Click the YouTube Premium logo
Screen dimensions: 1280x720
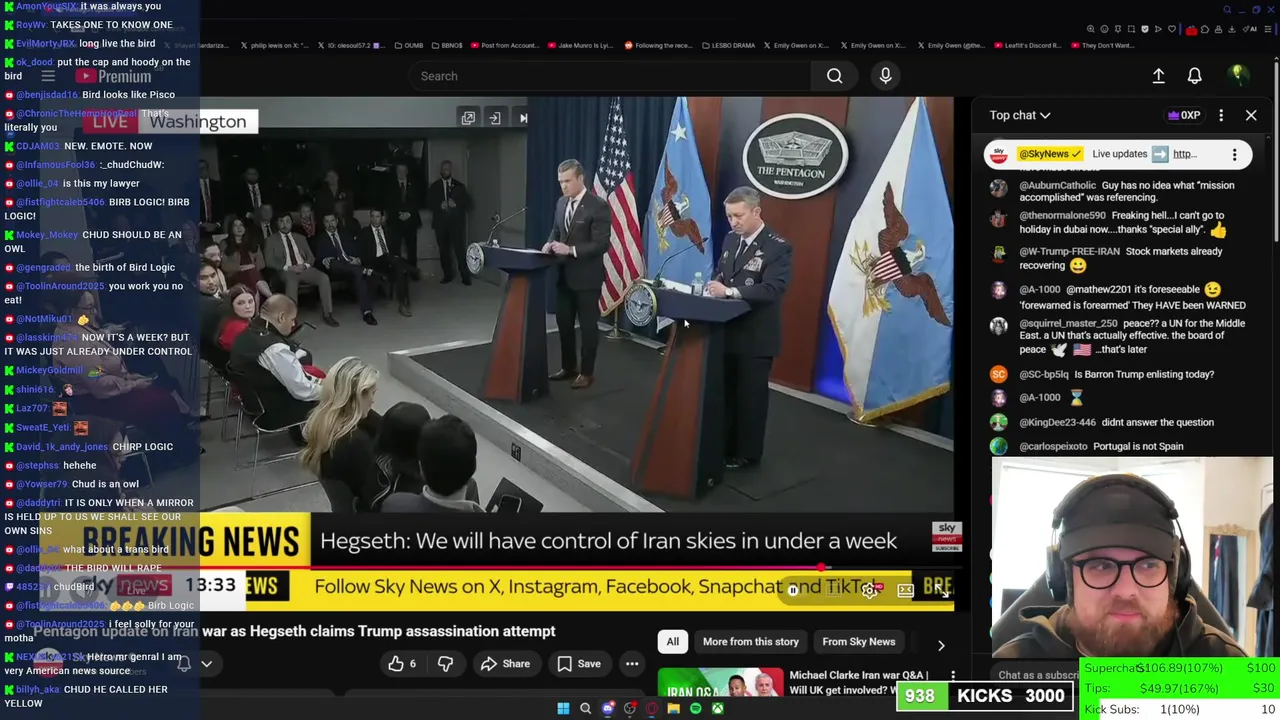point(113,76)
